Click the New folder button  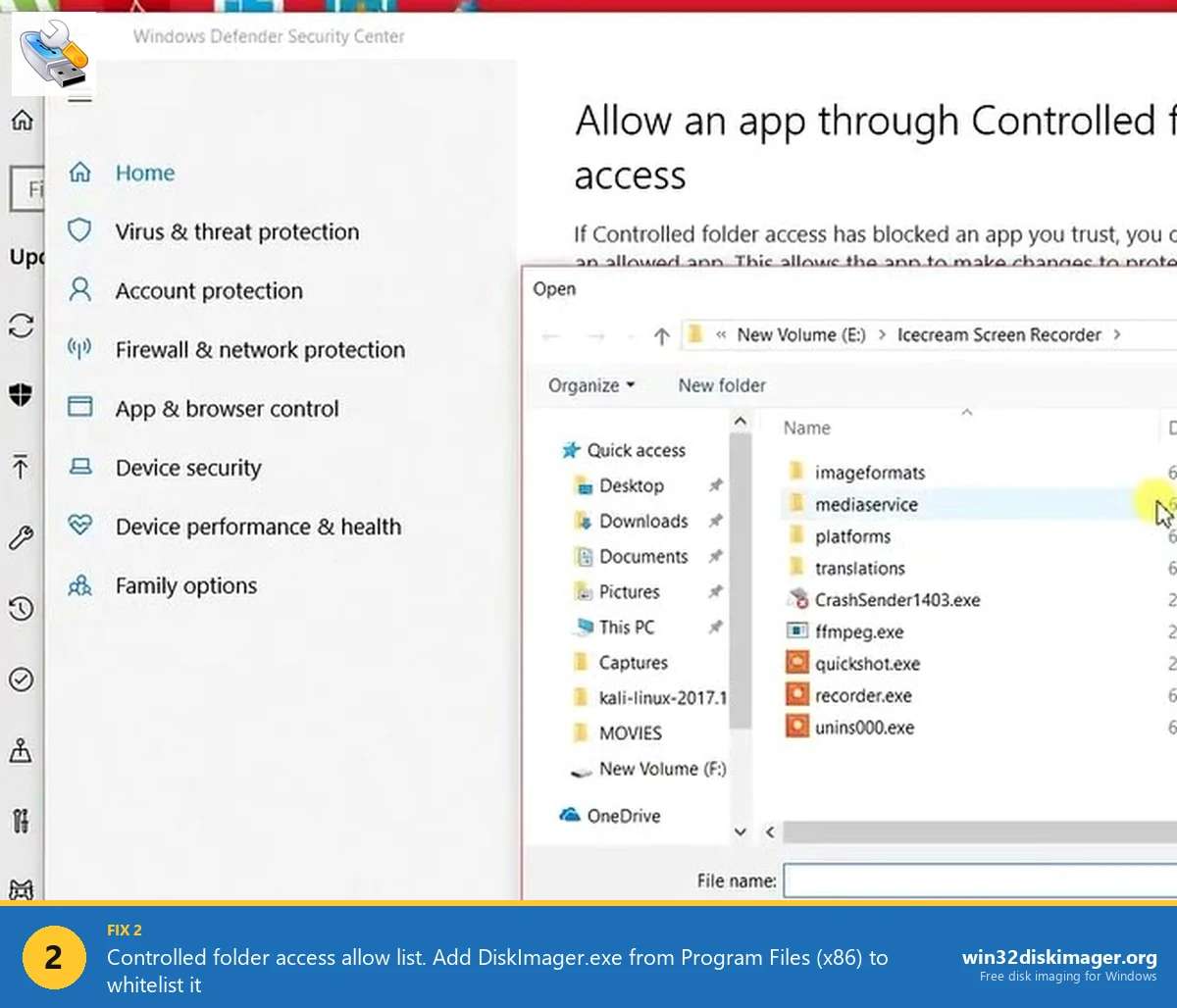tap(722, 386)
